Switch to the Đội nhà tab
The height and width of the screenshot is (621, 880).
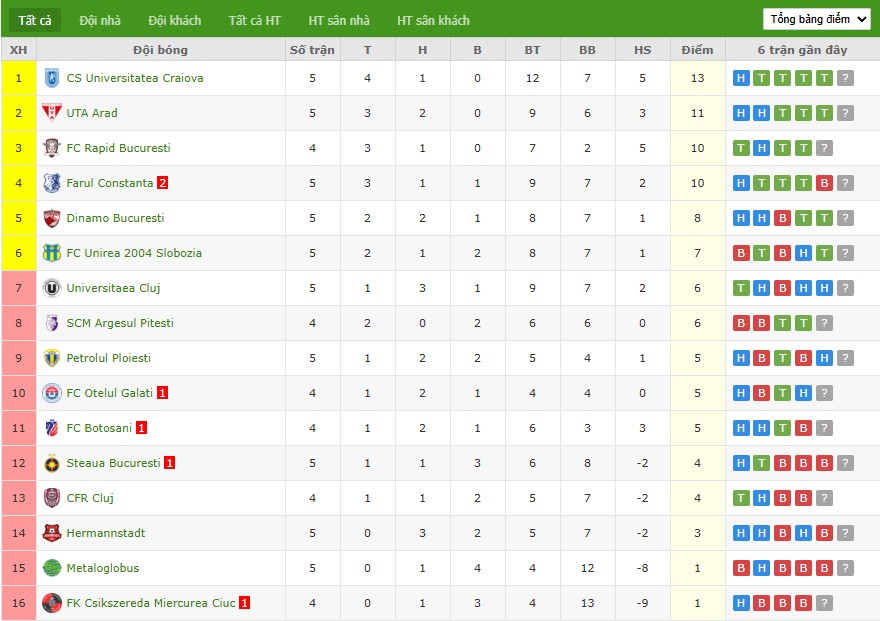pos(100,20)
